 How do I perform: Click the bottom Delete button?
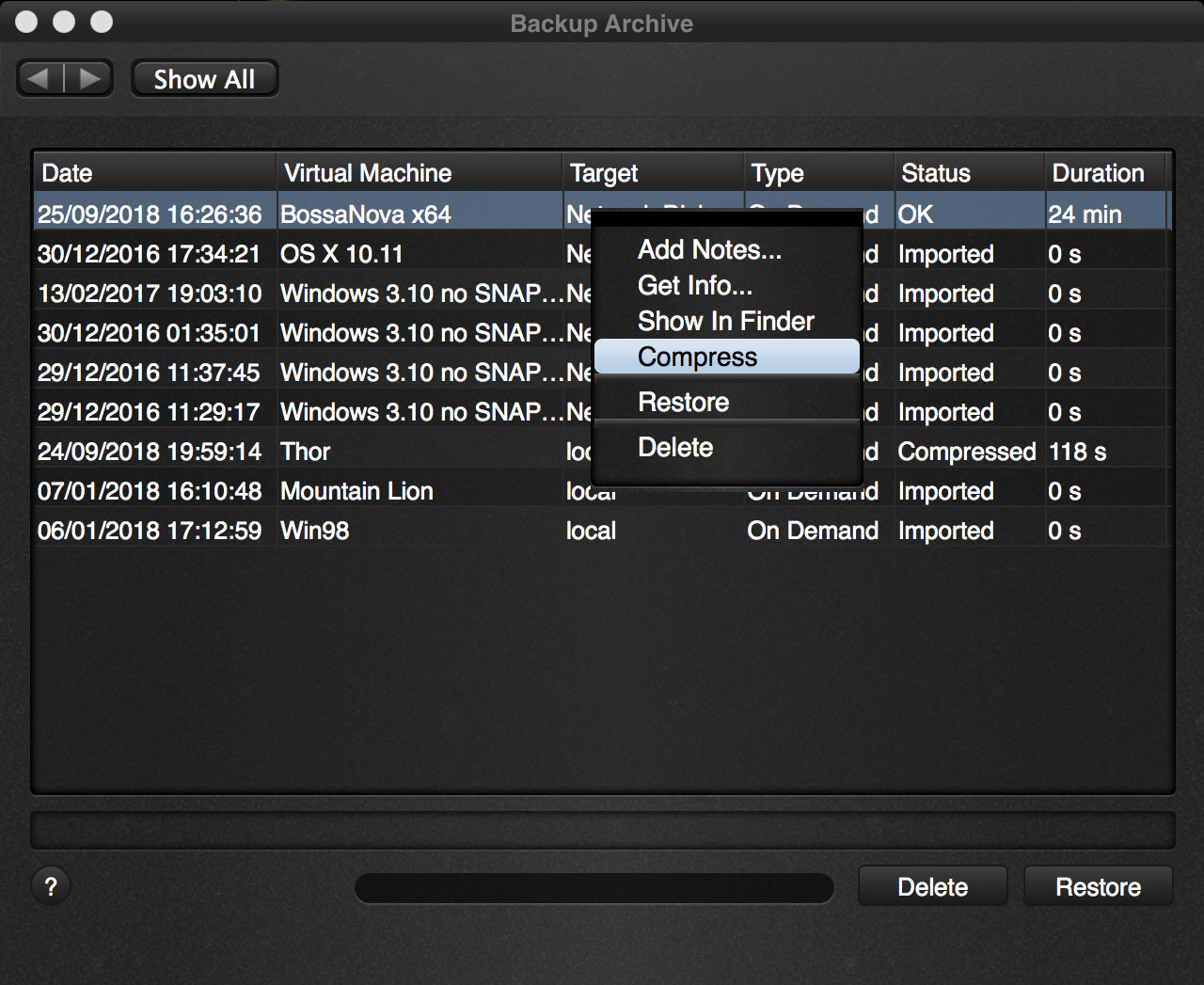[x=932, y=886]
